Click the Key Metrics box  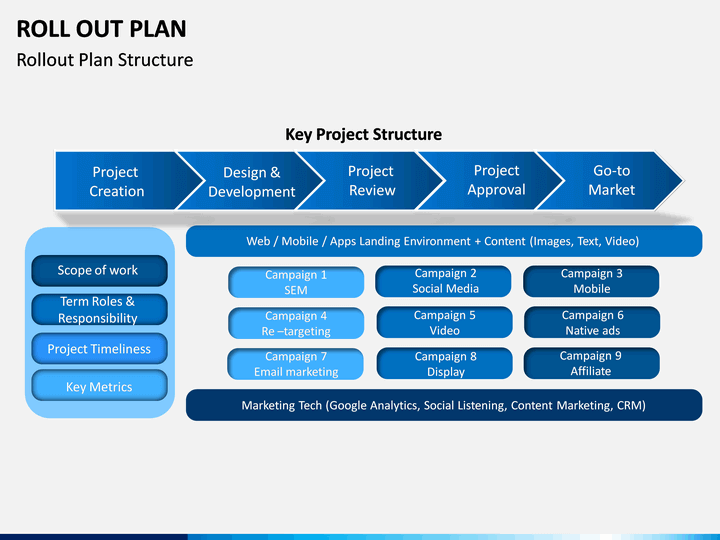pyautogui.click(x=99, y=387)
